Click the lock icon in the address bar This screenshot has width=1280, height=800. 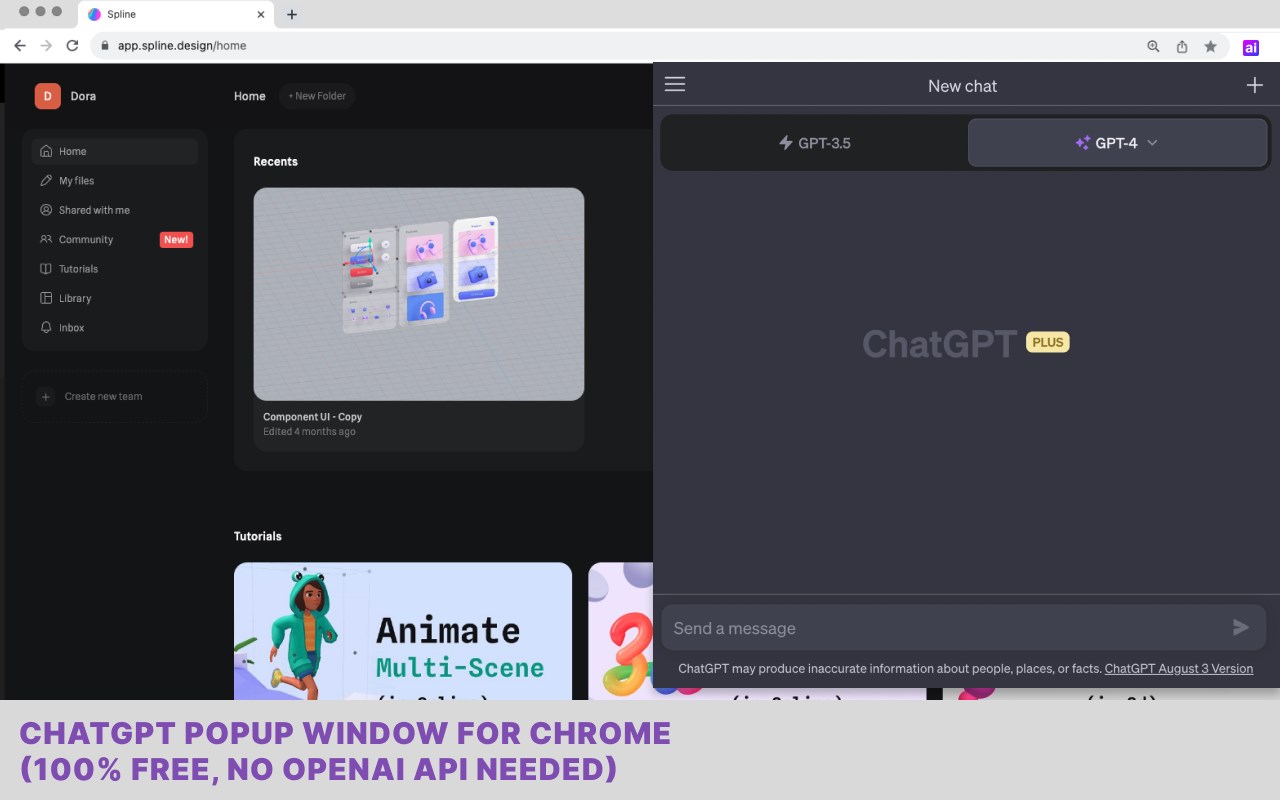(x=105, y=46)
